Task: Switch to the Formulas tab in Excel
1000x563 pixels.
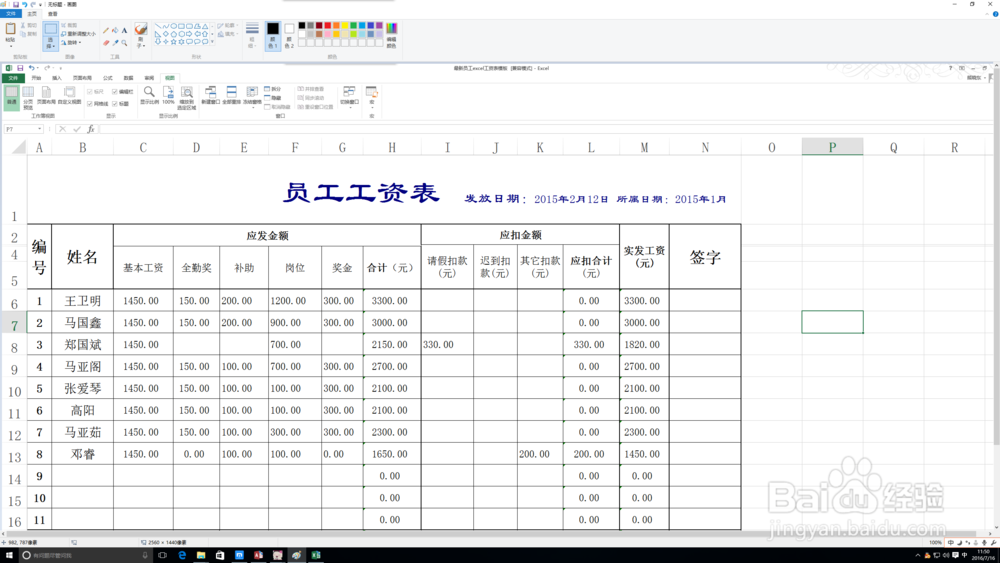Action: pos(107,78)
